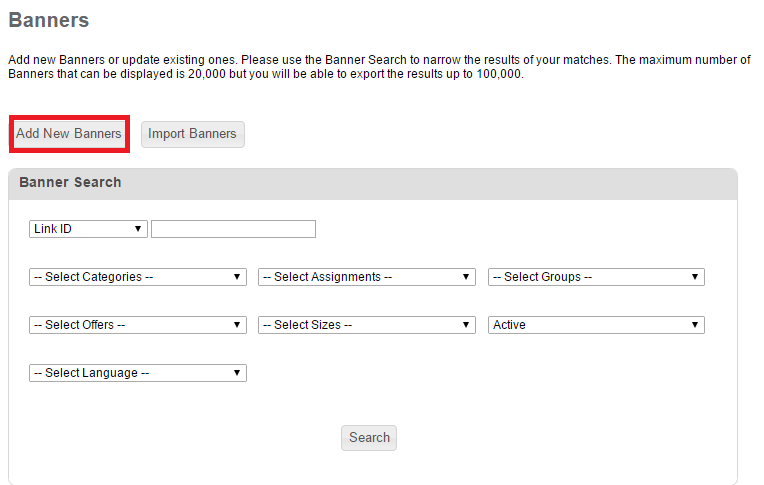Click the Banners description paragraph text
The image size is (764, 485).
(x=380, y=67)
